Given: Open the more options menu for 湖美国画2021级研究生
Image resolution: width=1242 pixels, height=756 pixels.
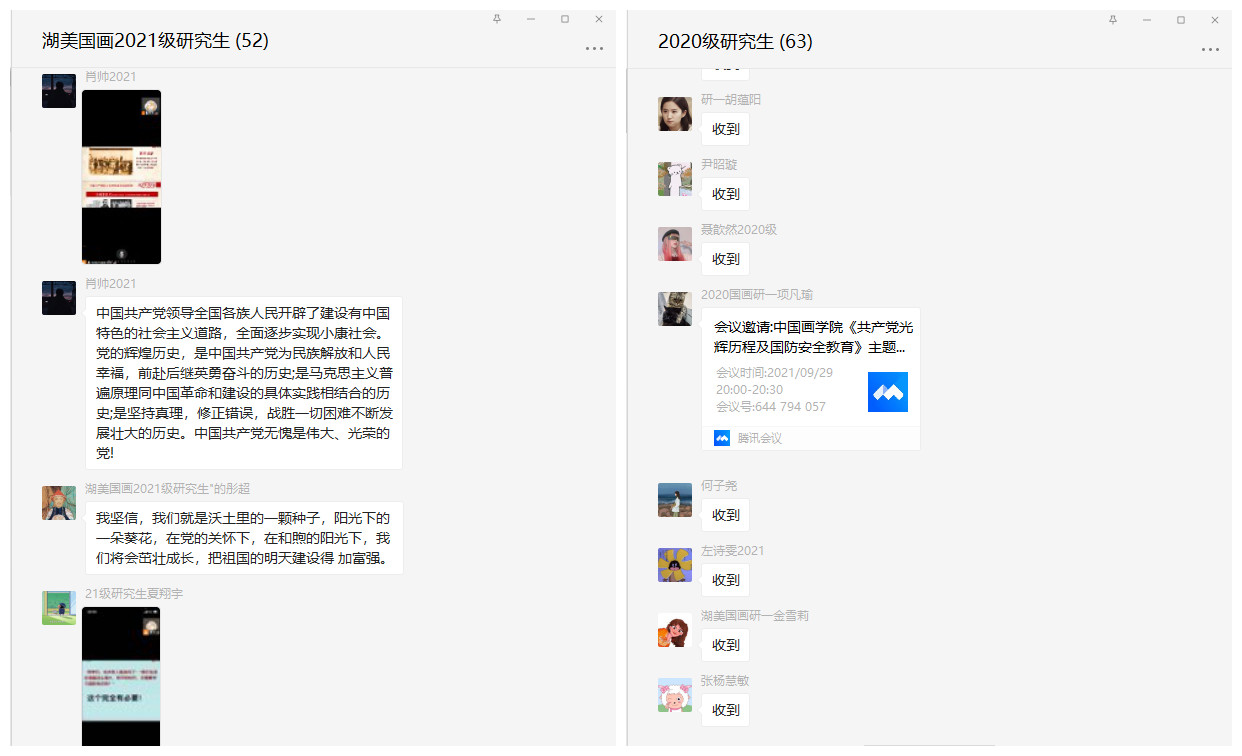Looking at the screenshot, I should [594, 48].
